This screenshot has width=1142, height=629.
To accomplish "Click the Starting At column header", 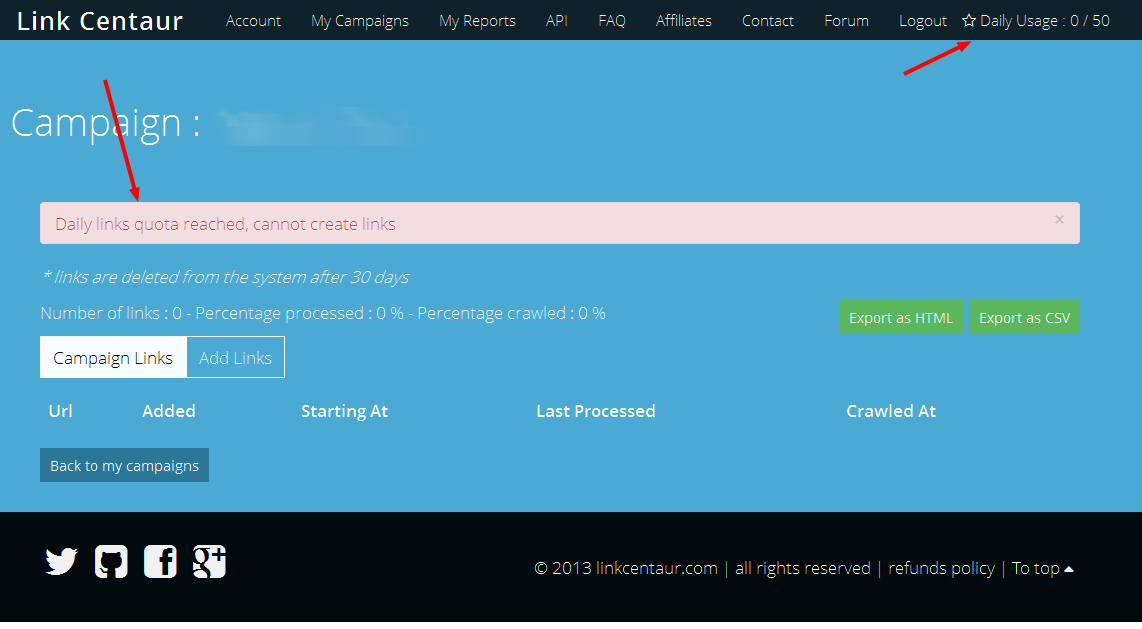I will pos(344,411).
